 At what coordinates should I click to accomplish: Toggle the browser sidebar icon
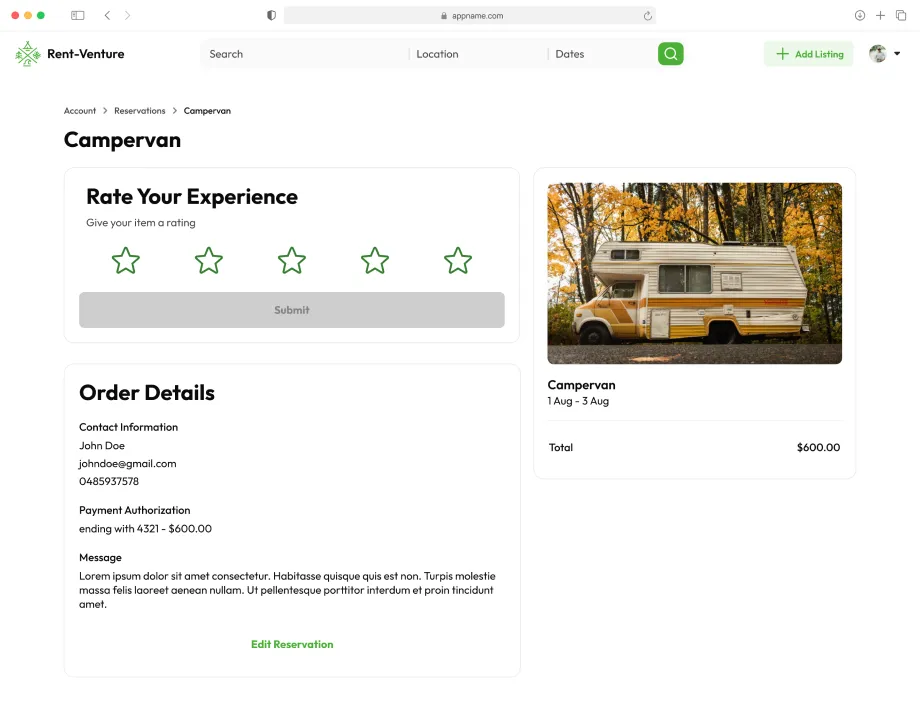(x=77, y=15)
